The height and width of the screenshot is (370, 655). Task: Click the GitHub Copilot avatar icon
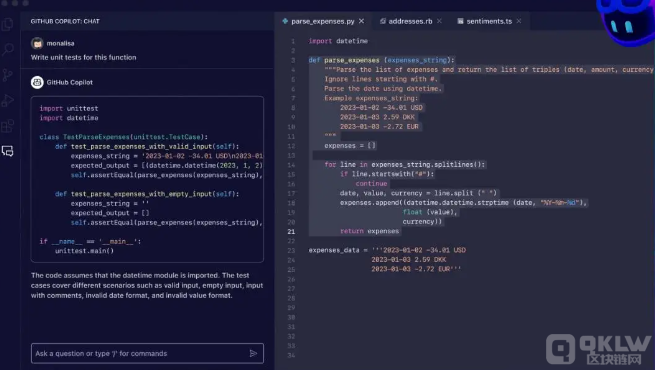(37, 82)
